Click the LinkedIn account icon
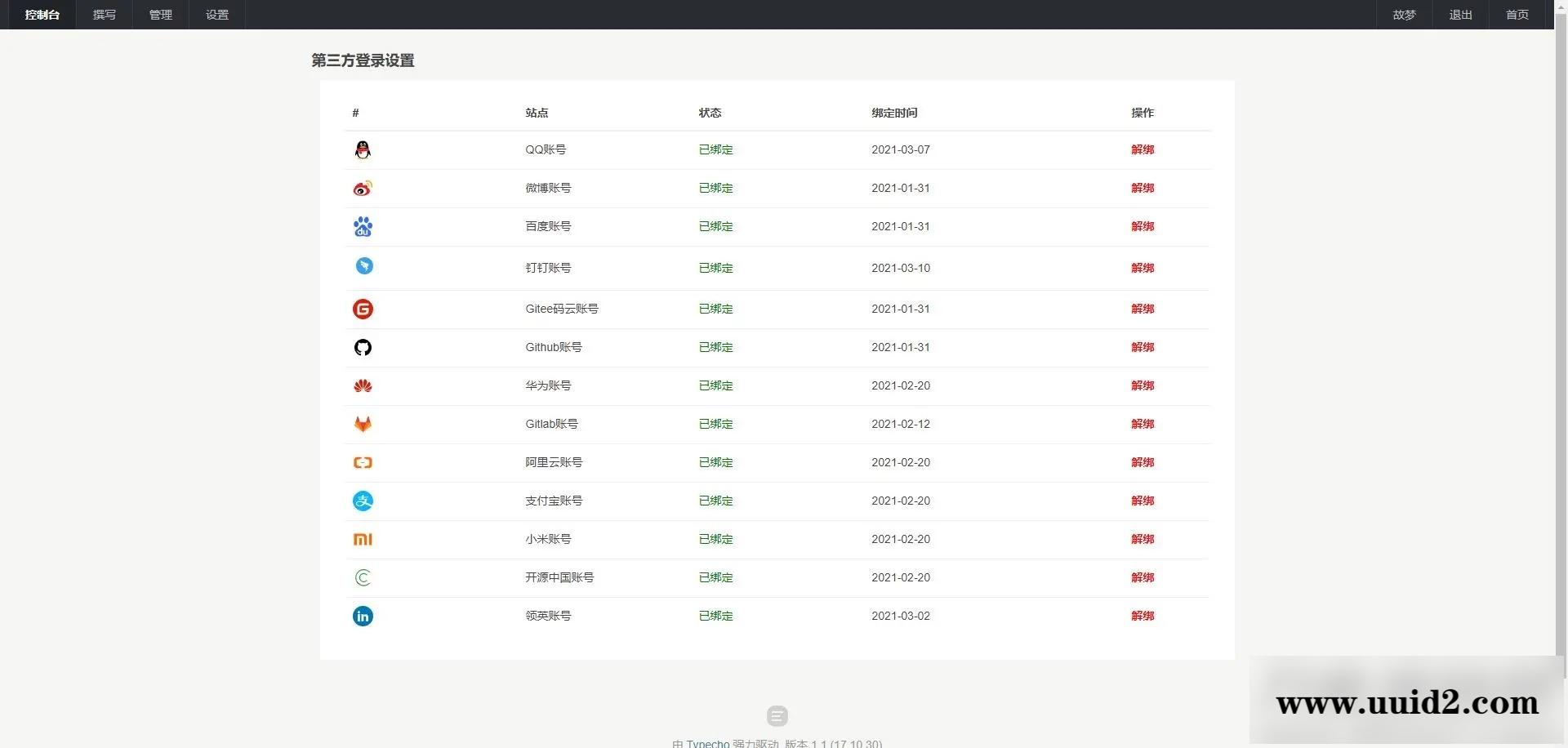Image resolution: width=1568 pixels, height=748 pixels. [363, 616]
